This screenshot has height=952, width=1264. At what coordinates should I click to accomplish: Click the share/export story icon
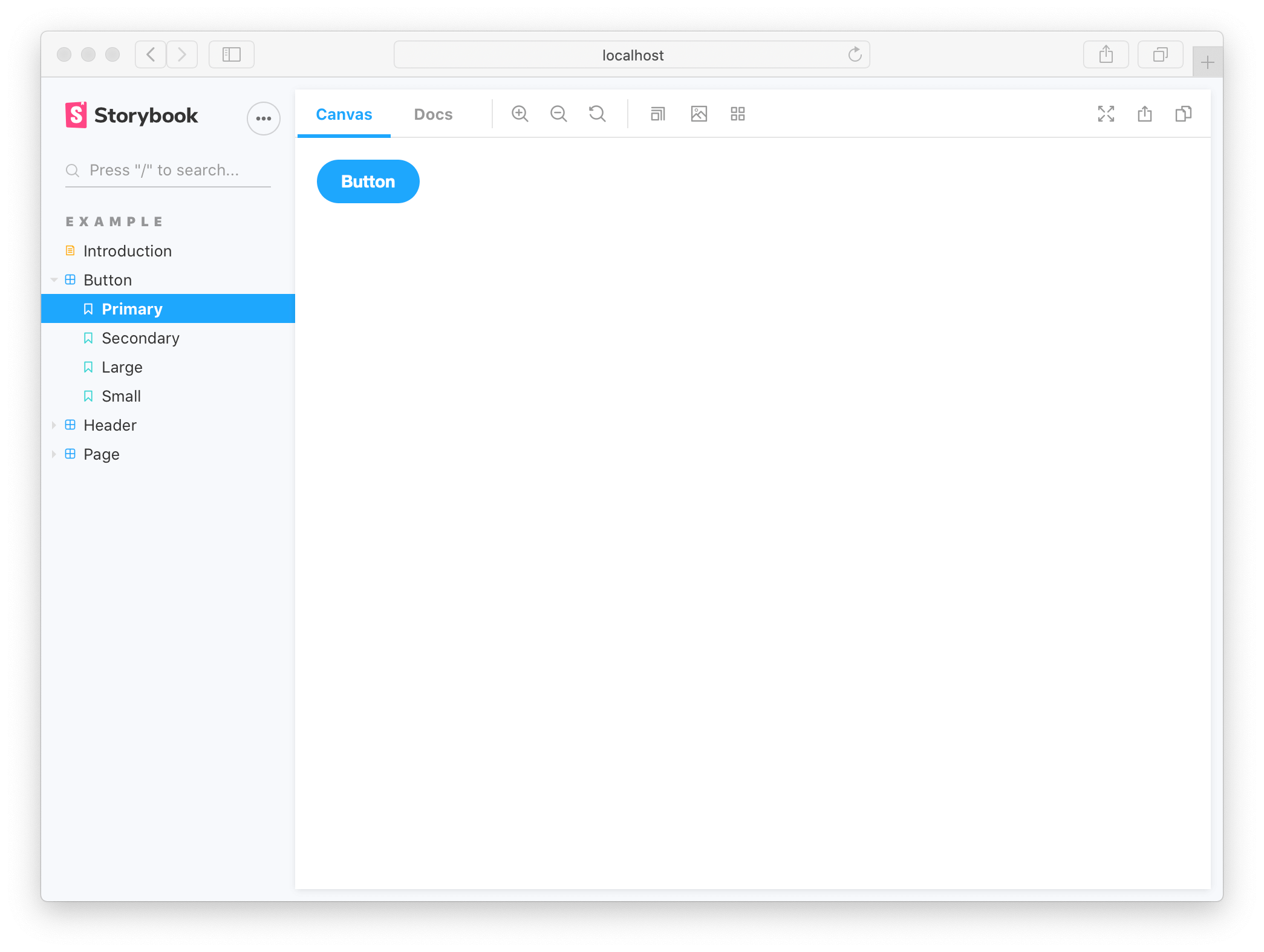coord(1145,113)
